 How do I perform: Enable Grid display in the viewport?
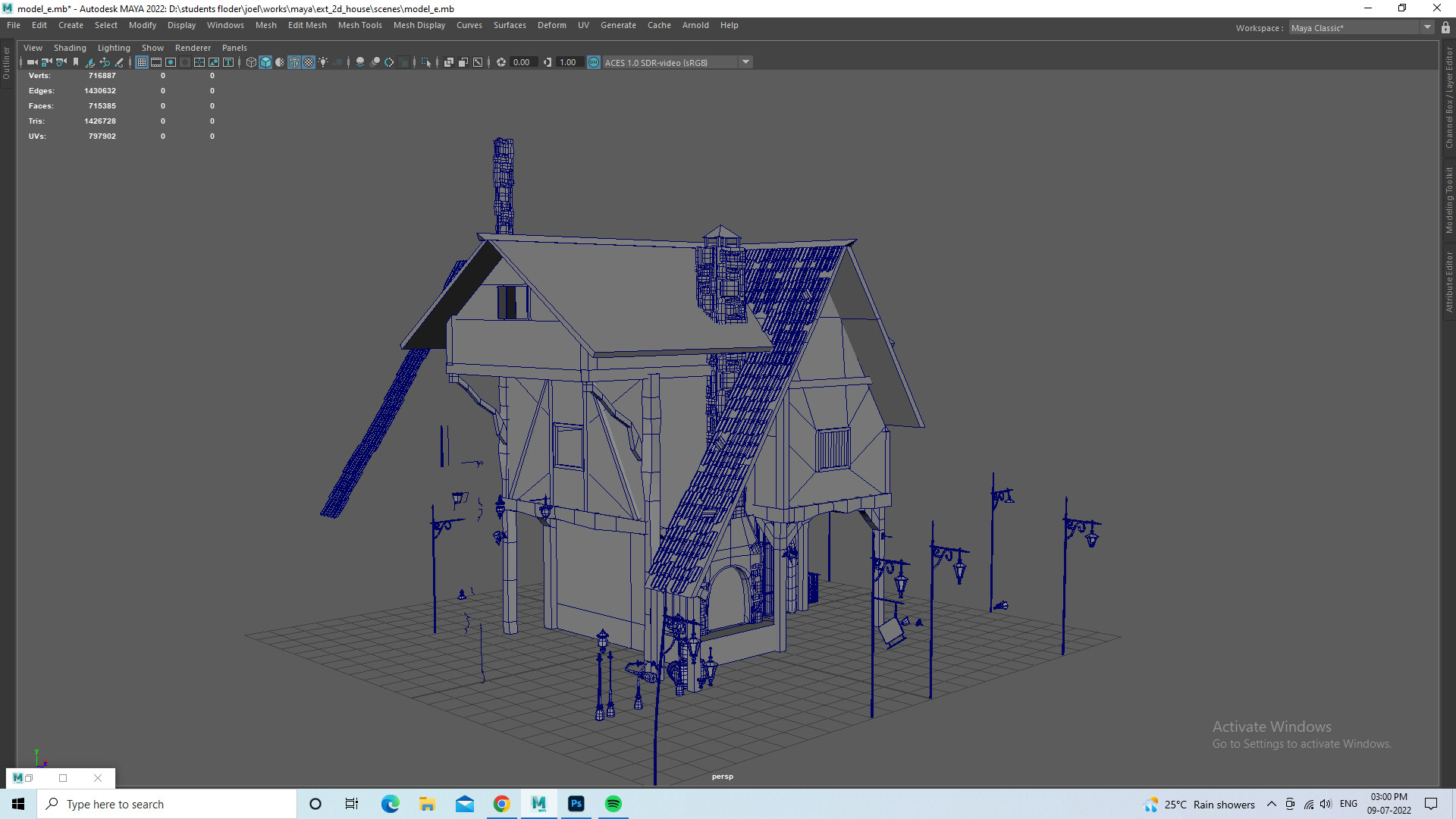[142, 62]
